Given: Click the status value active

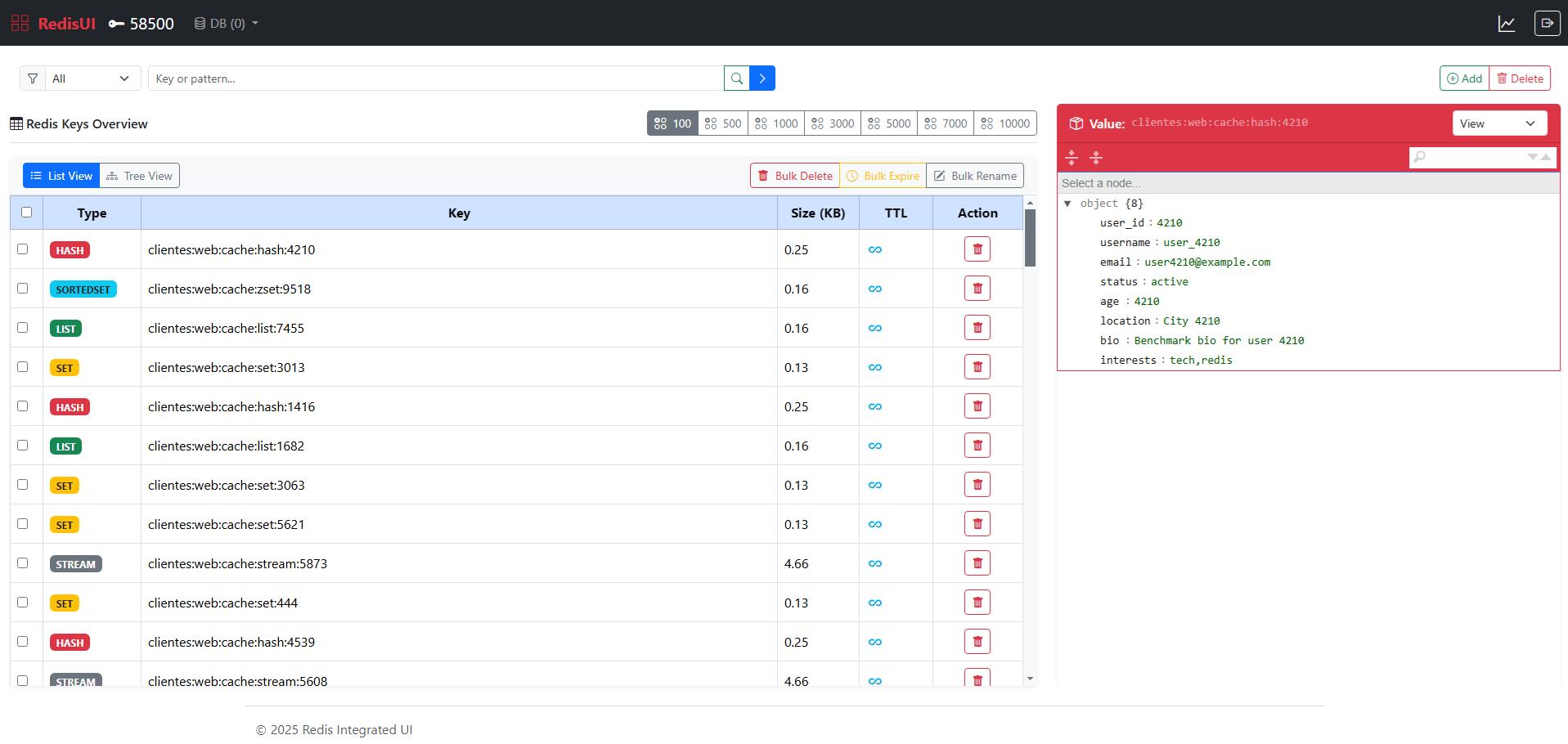Looking at the screenshot, I should point(1170,282).
